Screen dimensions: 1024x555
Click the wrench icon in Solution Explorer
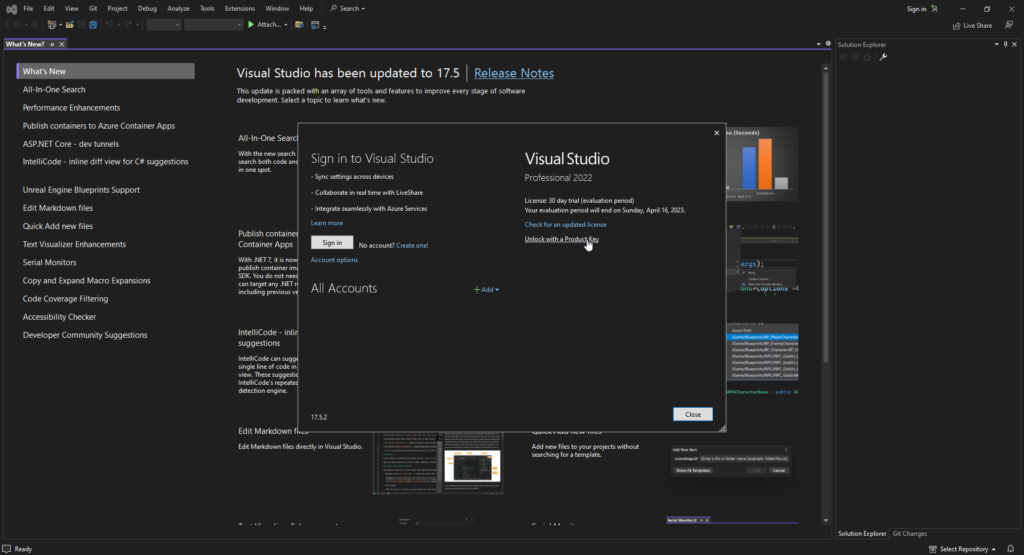click(883, 57)
